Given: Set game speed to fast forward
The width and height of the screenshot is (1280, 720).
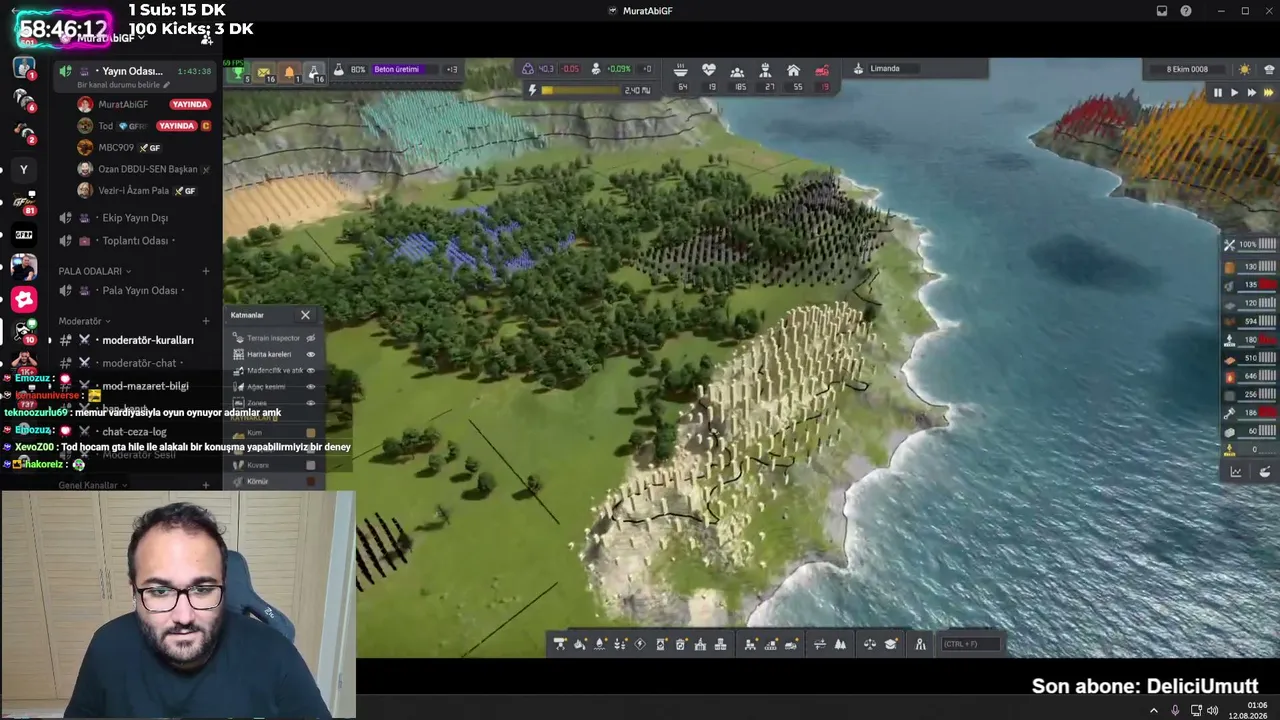Looking at the screenshot, I should click(1251, 92).
